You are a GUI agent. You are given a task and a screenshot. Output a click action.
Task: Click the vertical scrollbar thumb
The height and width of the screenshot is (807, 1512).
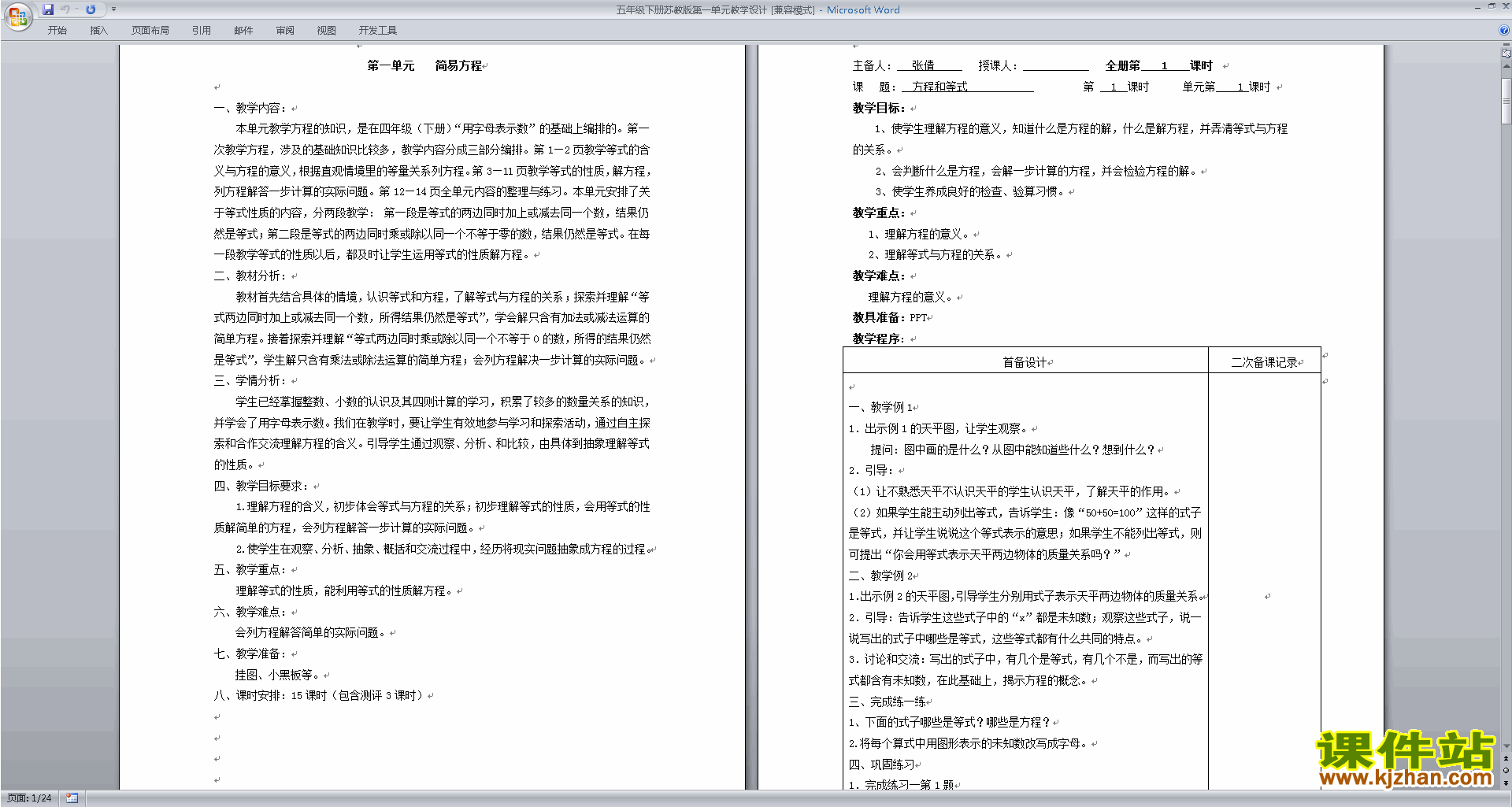click(1506, 101)
